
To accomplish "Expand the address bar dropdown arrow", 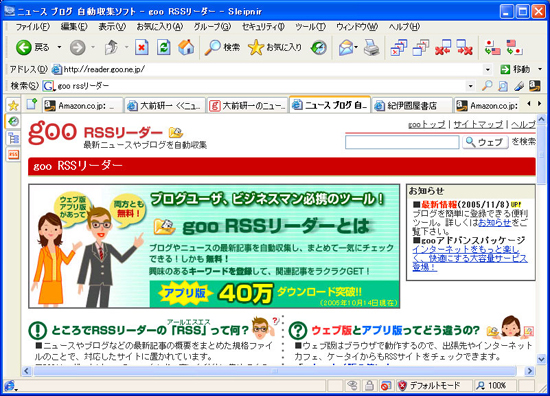I will pyautogui.click(x=487, y=69).
